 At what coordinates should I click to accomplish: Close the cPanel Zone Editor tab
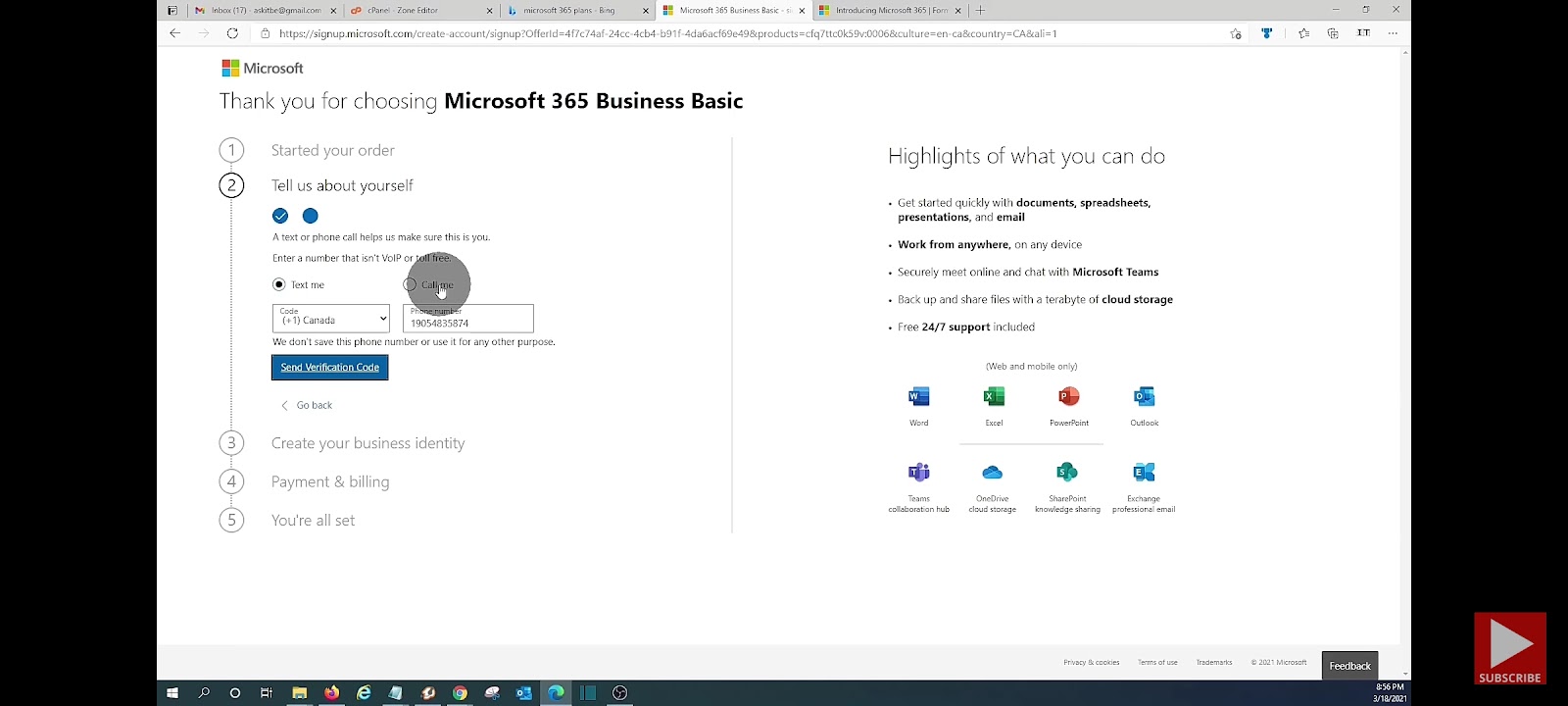pyautogui.click(x=490, y=11)
